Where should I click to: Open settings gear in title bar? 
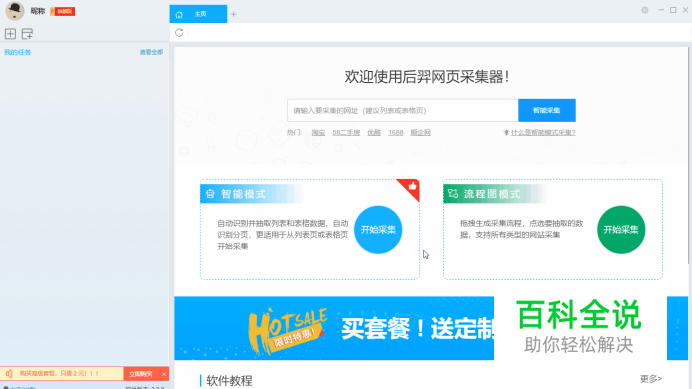pos(645,10)
